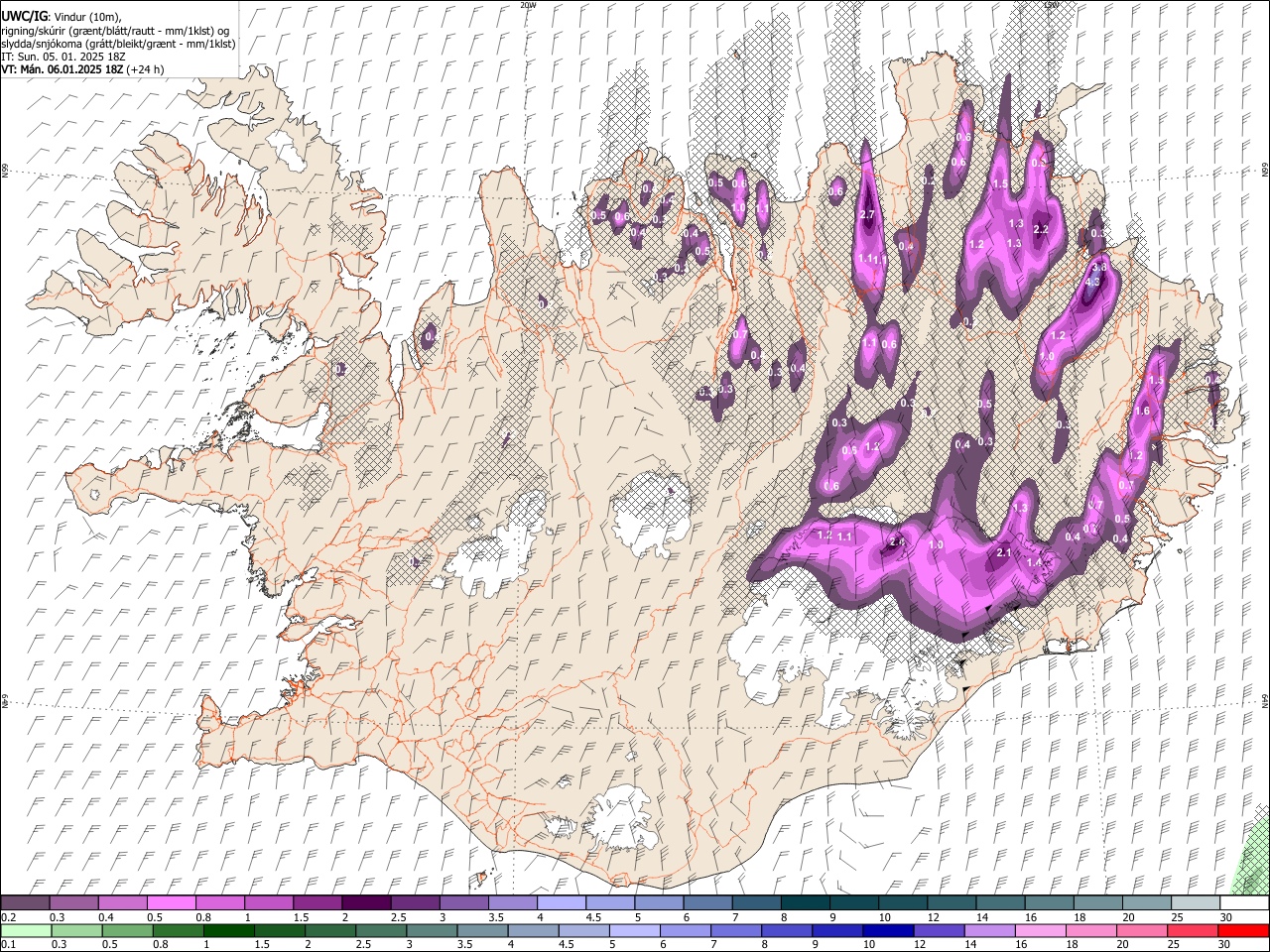Select the rain legend swatch between 3.5 and 4
The height and width of the screenshot is (952, 1270).
[x=482, y=930]
